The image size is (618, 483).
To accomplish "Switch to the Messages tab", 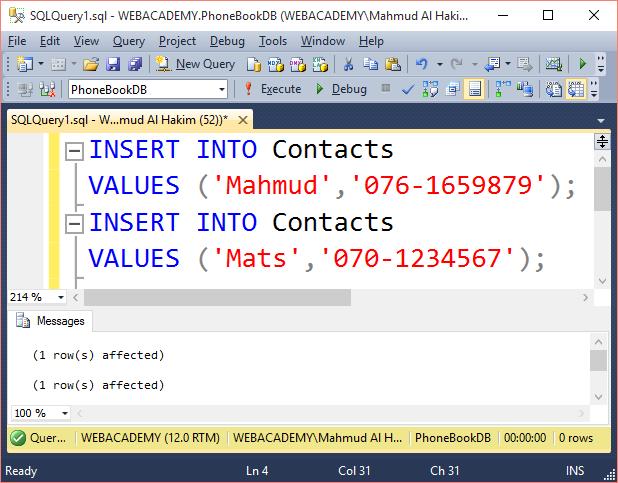I will point(50,321).
